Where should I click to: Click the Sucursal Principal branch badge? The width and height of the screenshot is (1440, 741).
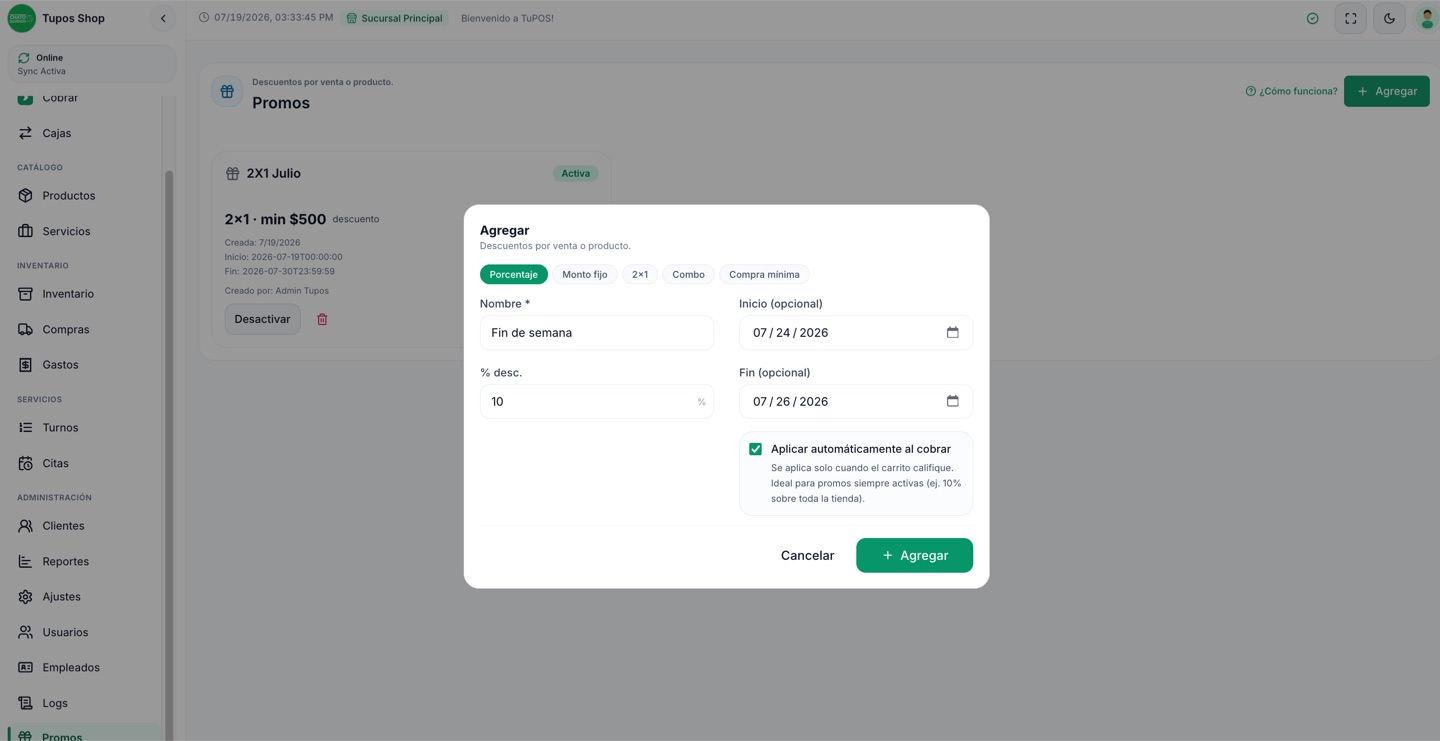395,18
